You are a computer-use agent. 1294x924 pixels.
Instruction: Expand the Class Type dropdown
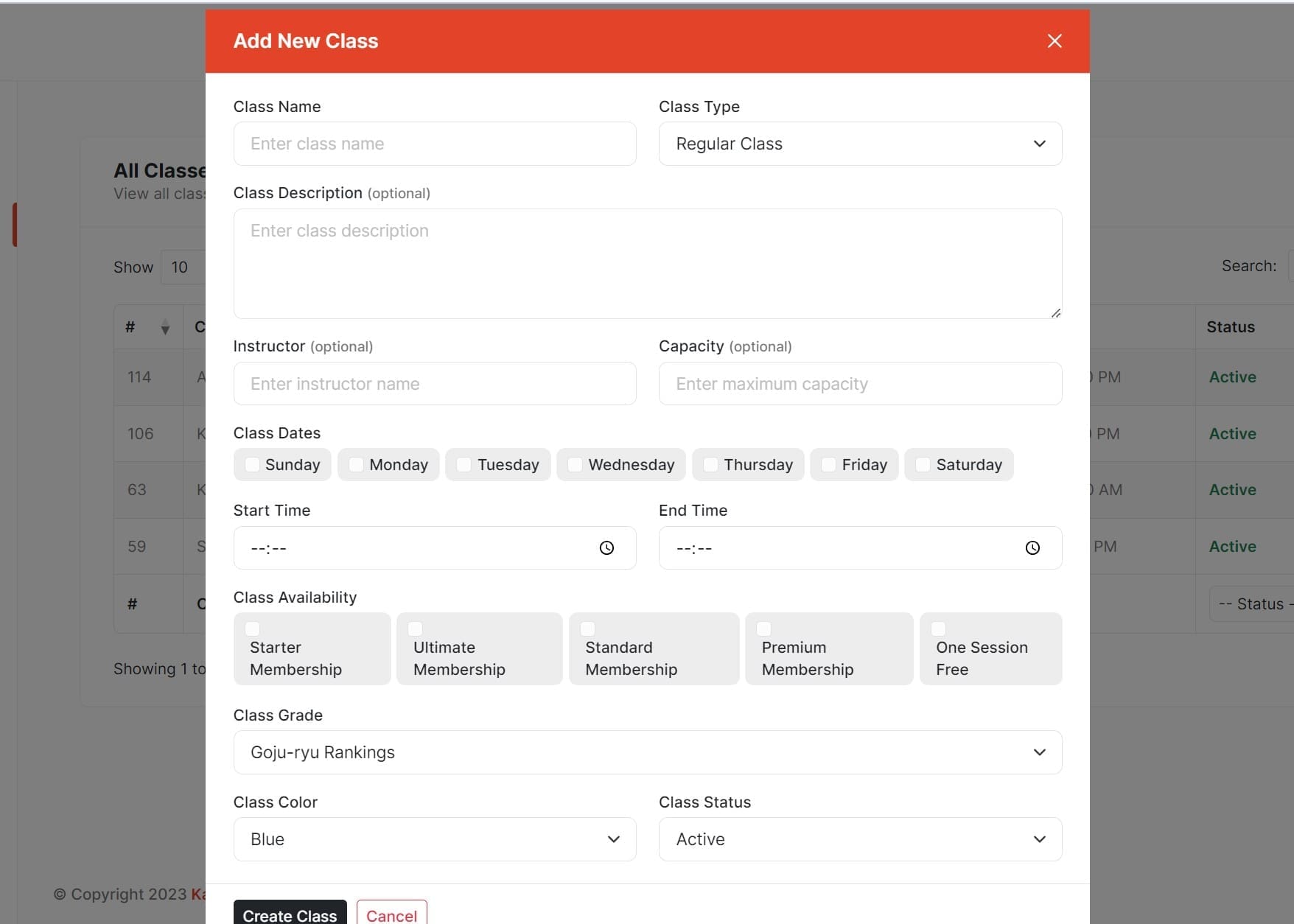(x=860, y=144)
